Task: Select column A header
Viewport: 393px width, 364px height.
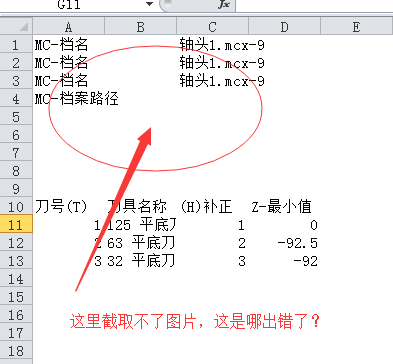Action: (x=68, y=27)
